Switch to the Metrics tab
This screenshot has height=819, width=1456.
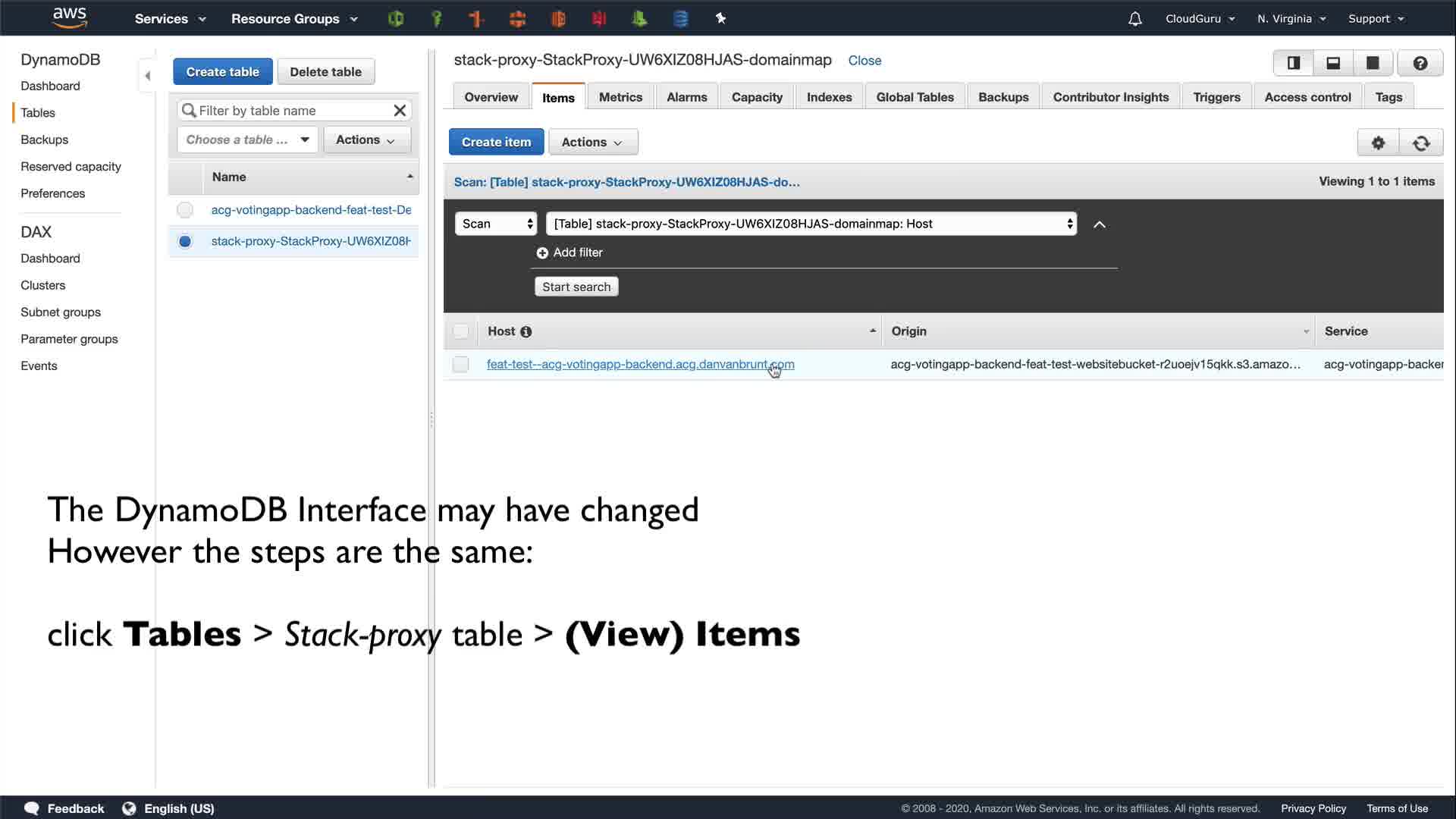[x=620, y=97]
